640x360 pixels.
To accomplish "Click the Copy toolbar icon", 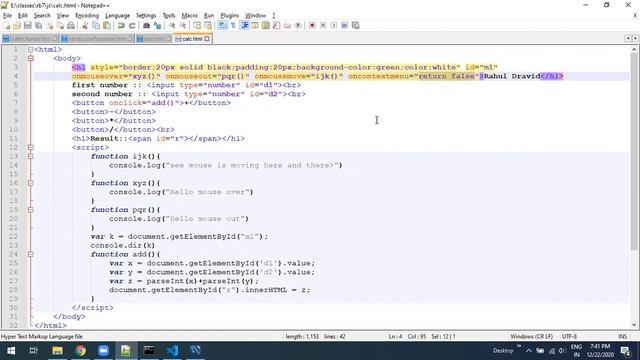I will point(96,25).
